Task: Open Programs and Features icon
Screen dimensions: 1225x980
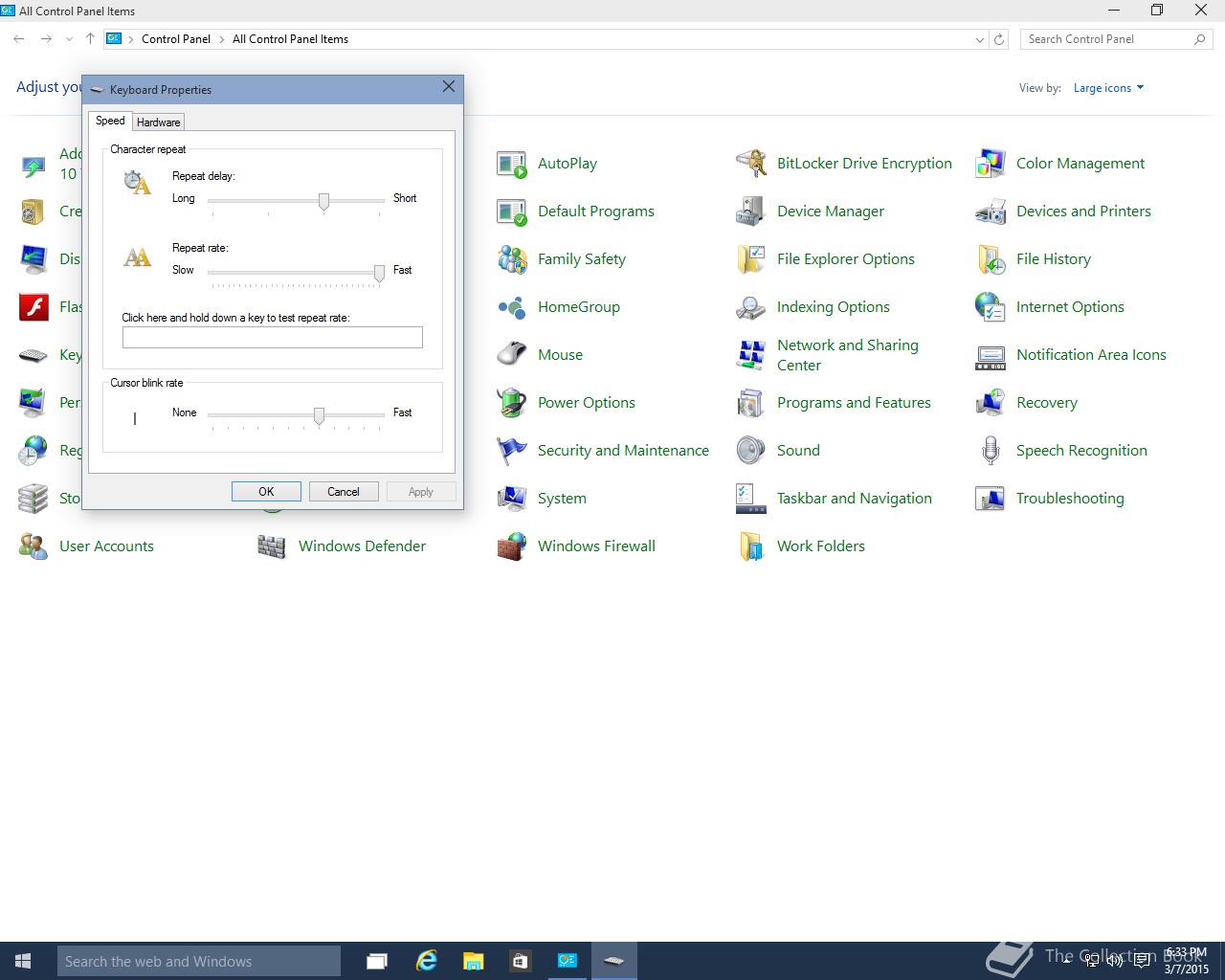Action: coord(751,403)
